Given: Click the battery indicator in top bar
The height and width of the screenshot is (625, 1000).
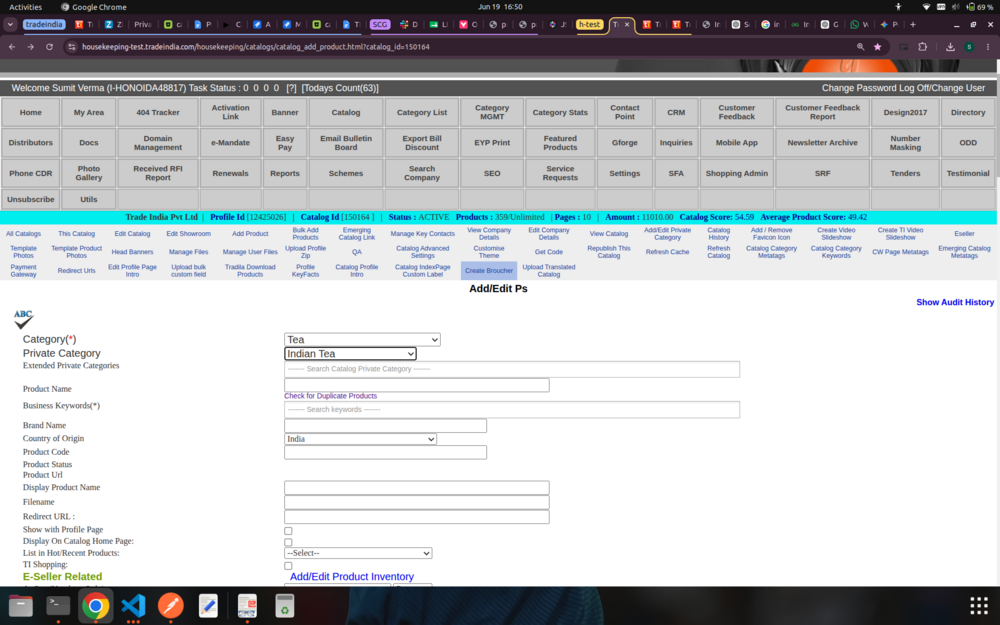Looking at the screenshot, I should [x=980, y=7].
